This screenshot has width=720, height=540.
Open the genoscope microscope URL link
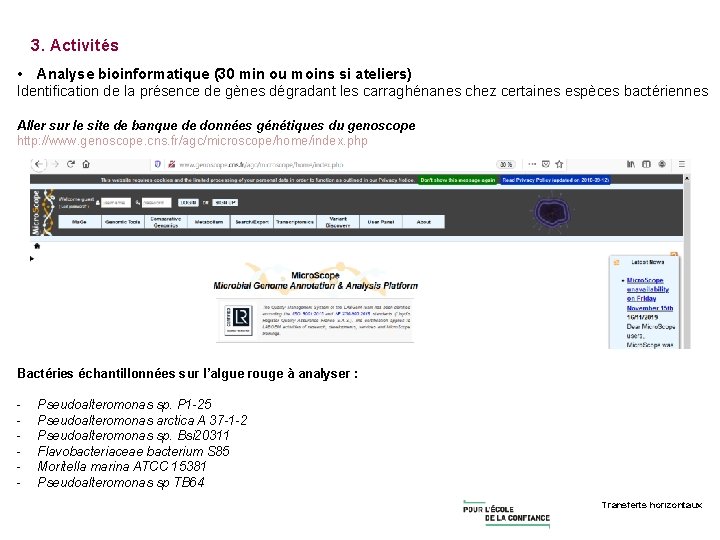[x=192, y=141]
